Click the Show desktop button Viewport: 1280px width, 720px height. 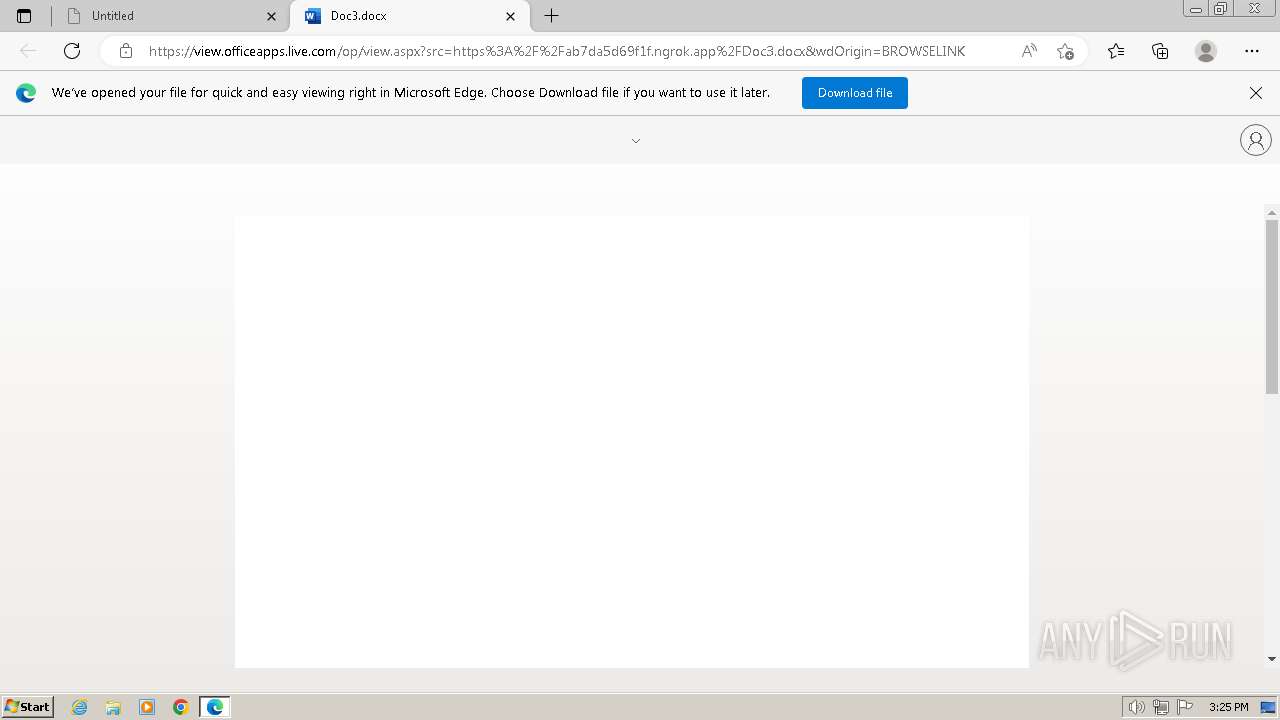1269,707
